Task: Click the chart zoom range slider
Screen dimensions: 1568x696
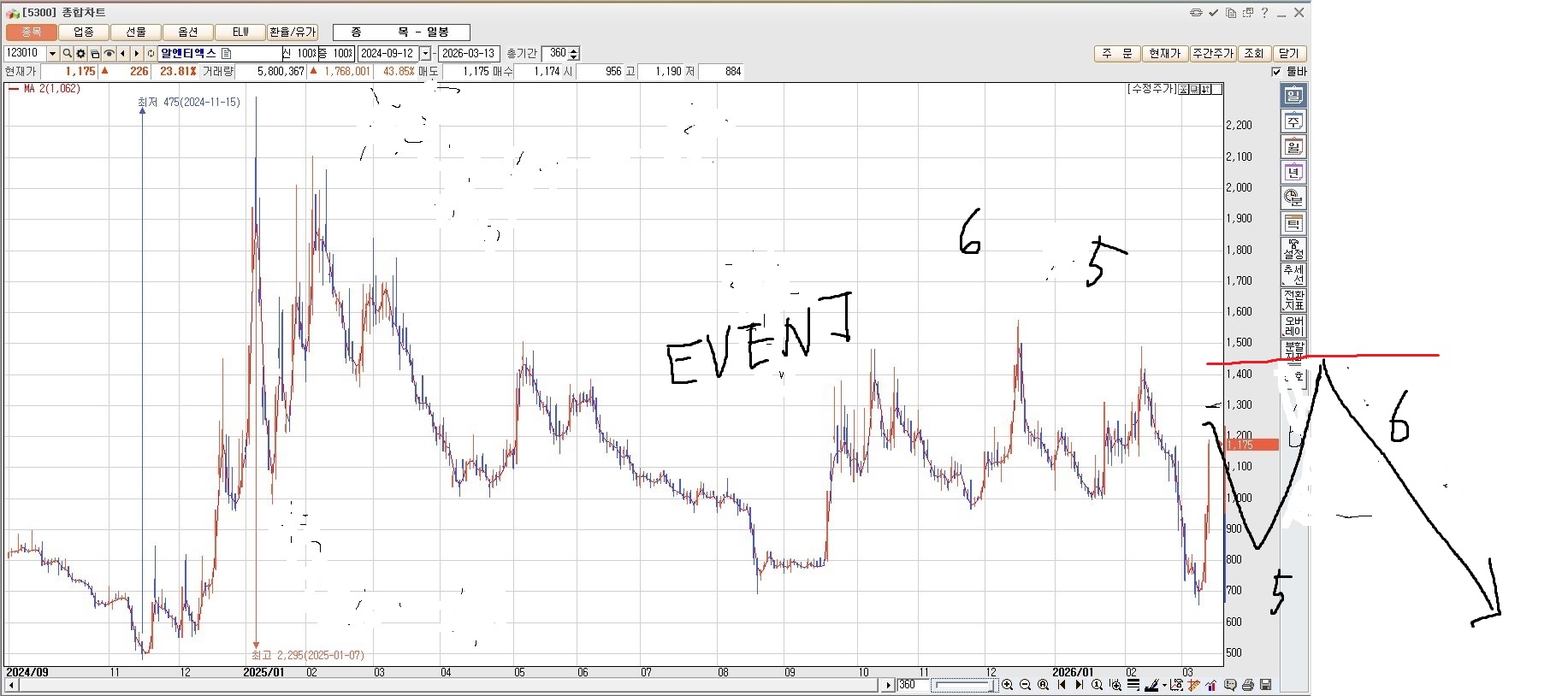Action: click(x=962, y=685)
